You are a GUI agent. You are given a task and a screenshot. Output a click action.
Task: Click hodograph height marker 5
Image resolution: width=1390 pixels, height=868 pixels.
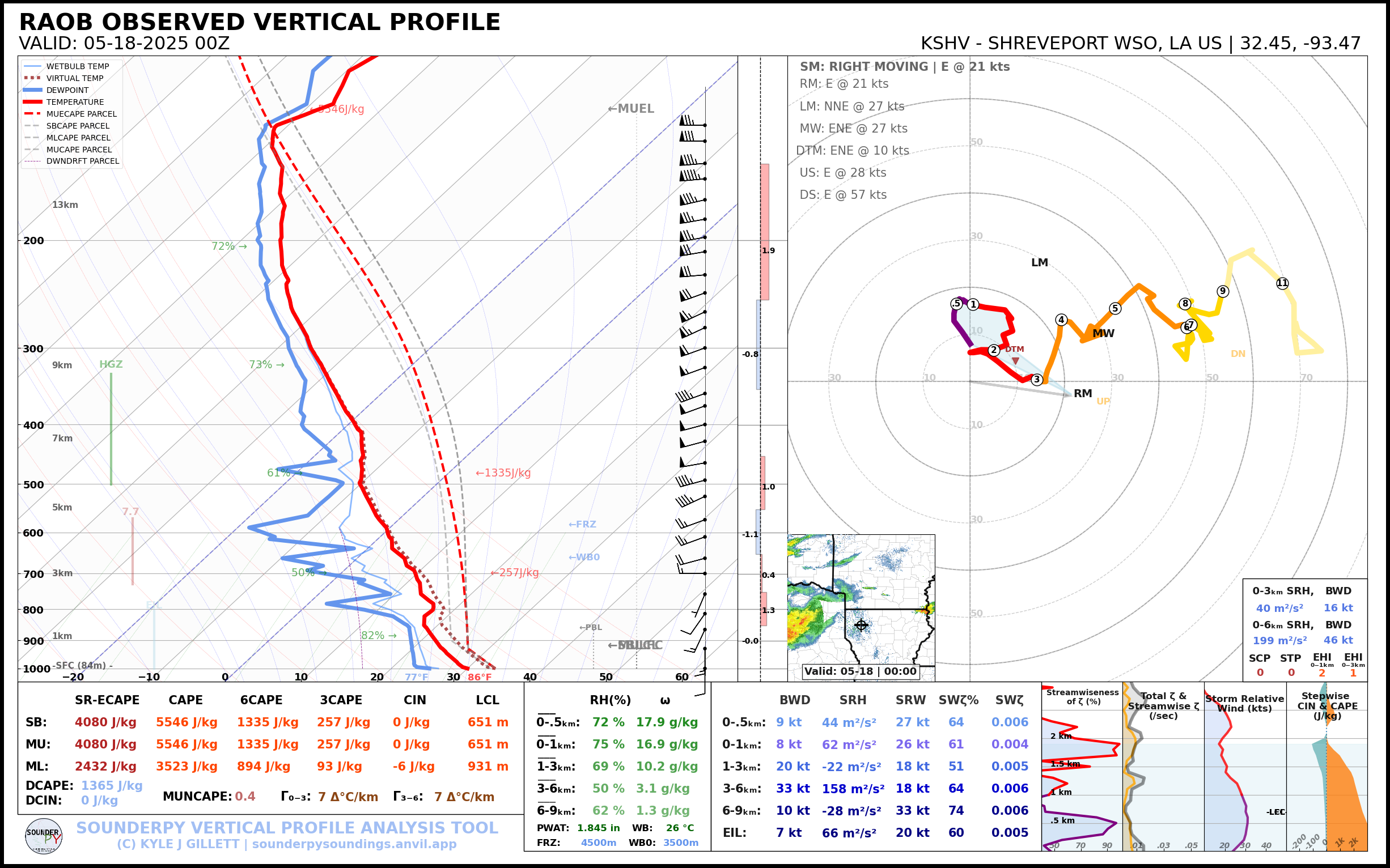point(1115,308)
